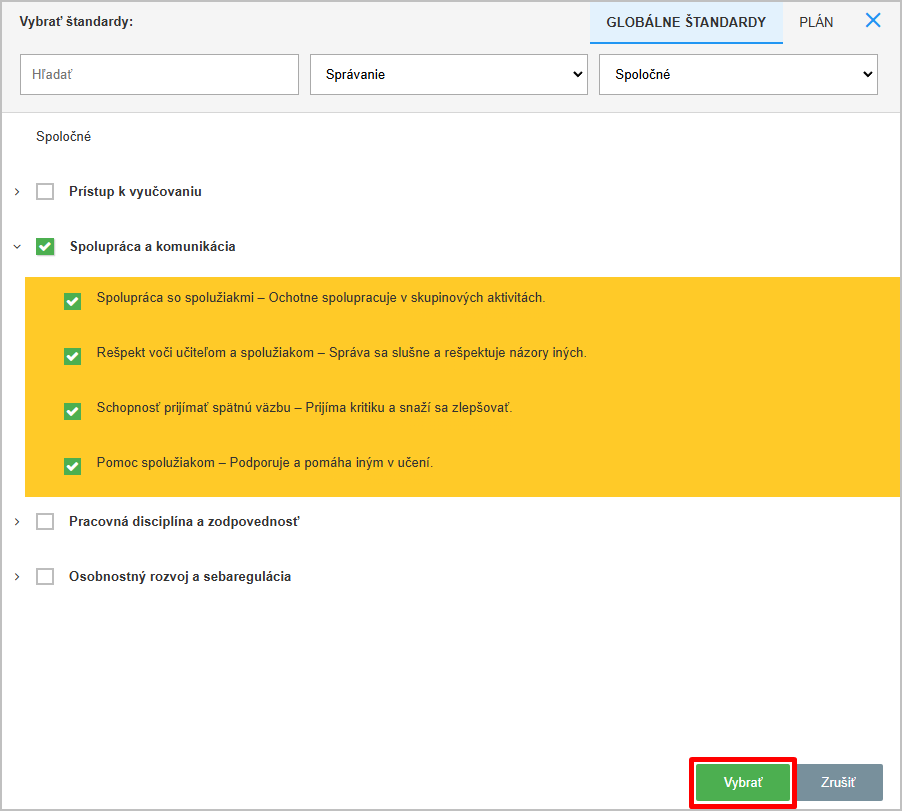Open the Správanie dropdown
This screenshot has width=902, height=811.
(x=448, y=75)
